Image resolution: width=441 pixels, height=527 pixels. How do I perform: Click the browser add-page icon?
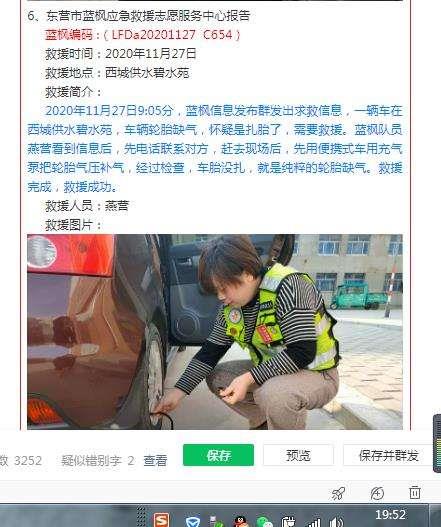point(377,493)
